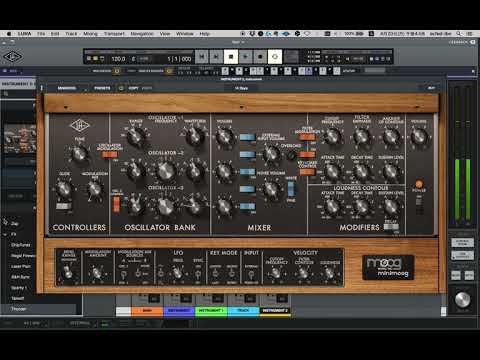Select the orange track tab at bottom
Screen dimensions: 480x360
147,311
